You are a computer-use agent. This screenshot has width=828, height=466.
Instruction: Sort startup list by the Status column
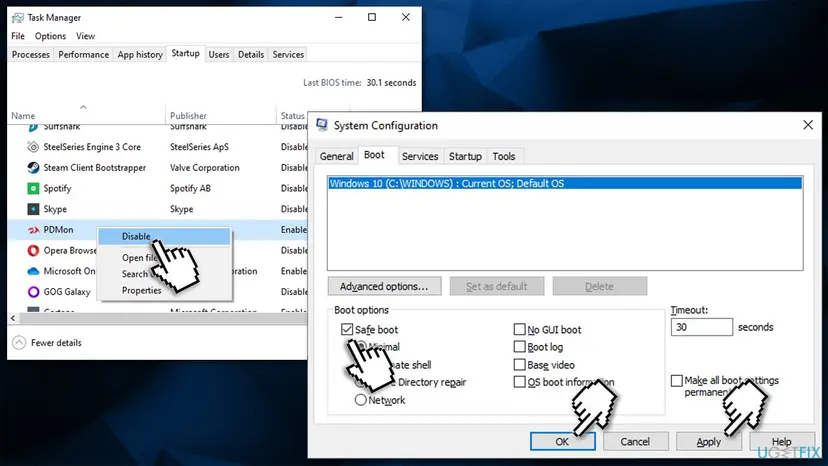click(293, 116)
